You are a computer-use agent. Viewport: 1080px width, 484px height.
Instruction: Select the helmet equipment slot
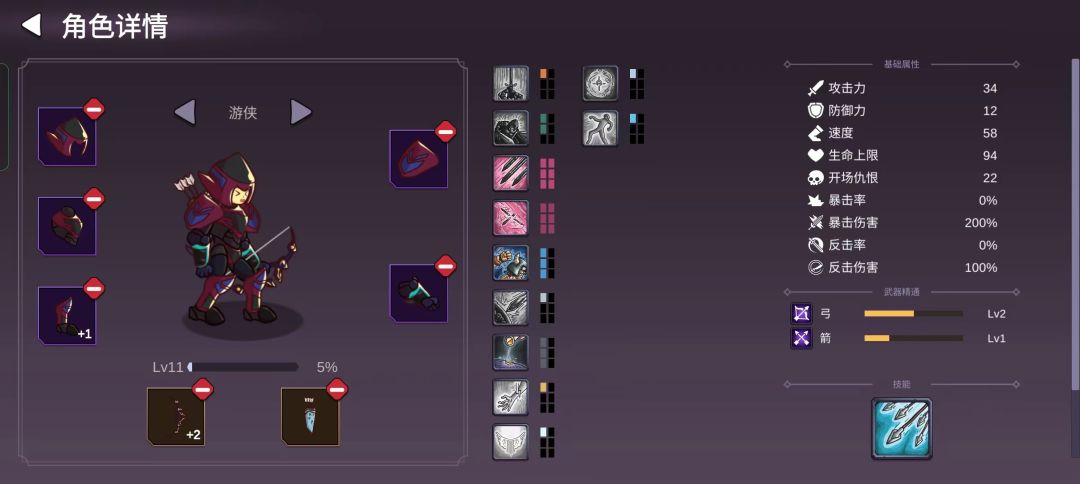coord(67,136)
